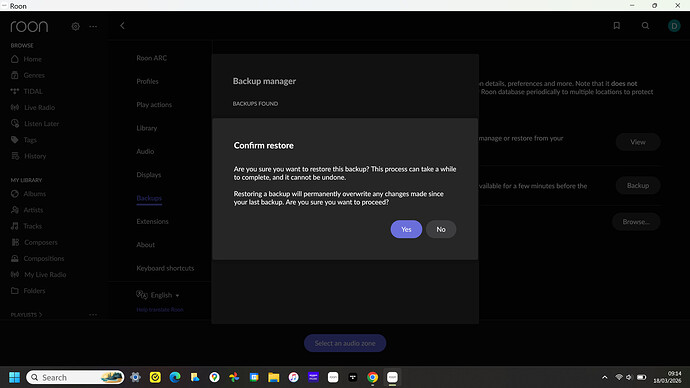Screen dimensions: 690x388
Task: Click the Windows taskbar Search box
Action: [x=75, y=377]
